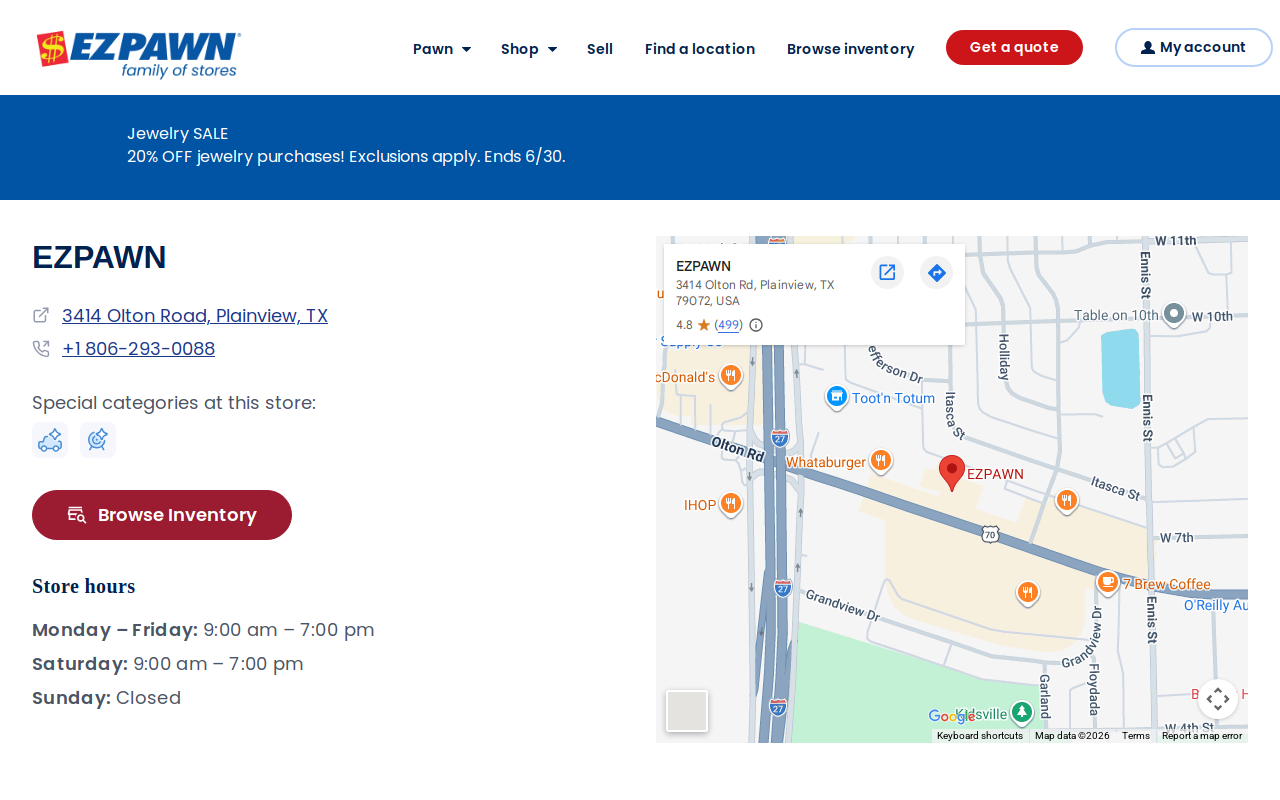Click the Store hours heading
Image resolution: width=1280 pixels, height=800 pixels.
coord(83,586)
